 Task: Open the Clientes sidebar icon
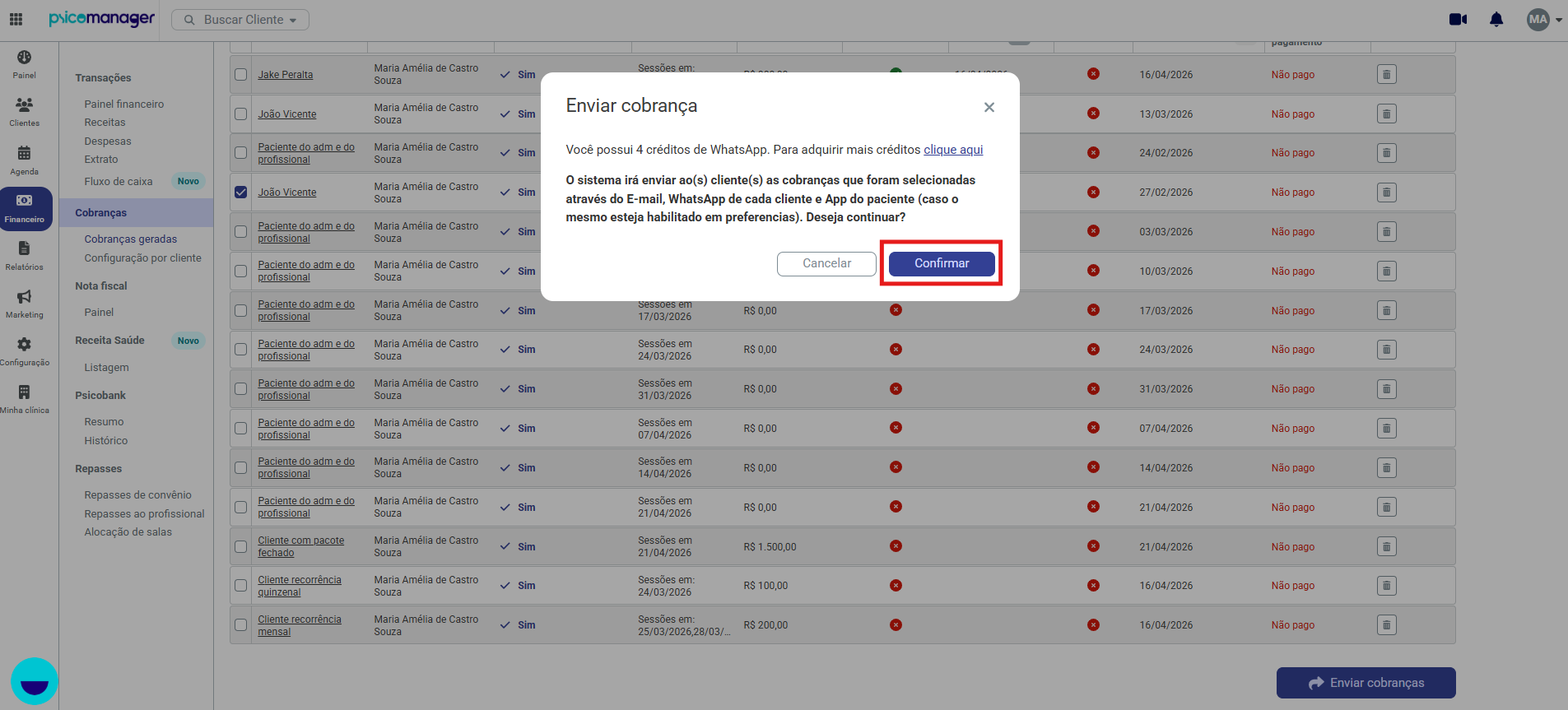[24, 112]
